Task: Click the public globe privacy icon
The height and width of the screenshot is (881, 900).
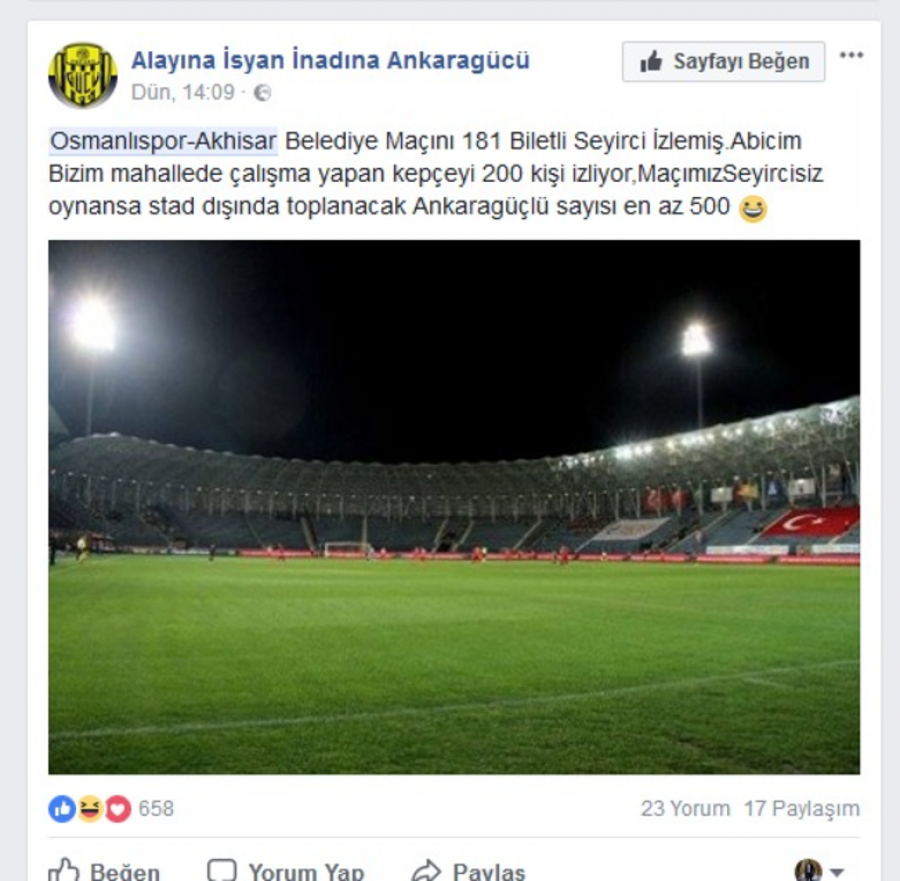Action: [x=262, y=92]
